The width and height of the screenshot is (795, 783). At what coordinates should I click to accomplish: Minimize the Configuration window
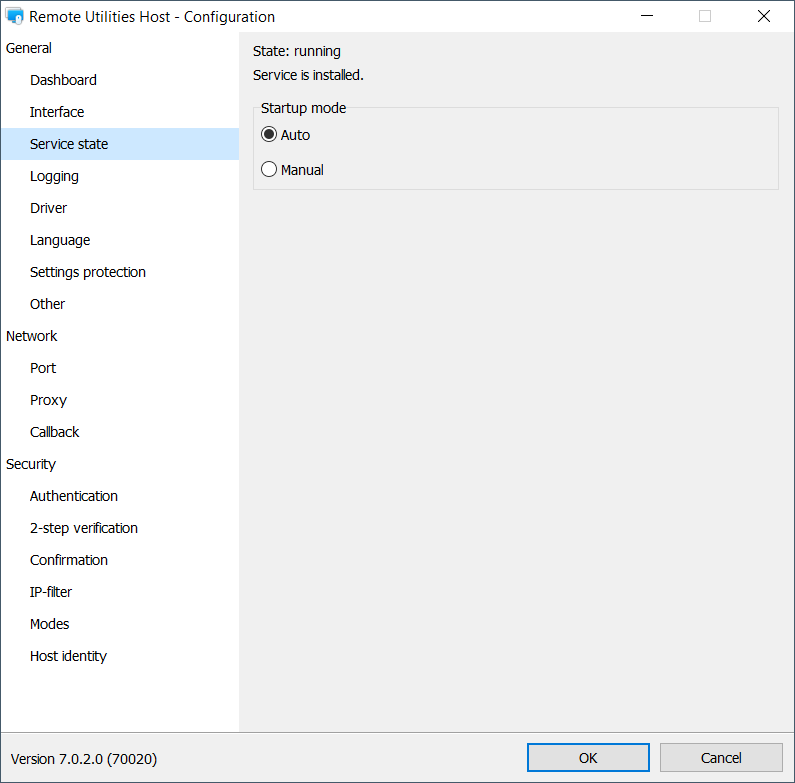(647, 16)
